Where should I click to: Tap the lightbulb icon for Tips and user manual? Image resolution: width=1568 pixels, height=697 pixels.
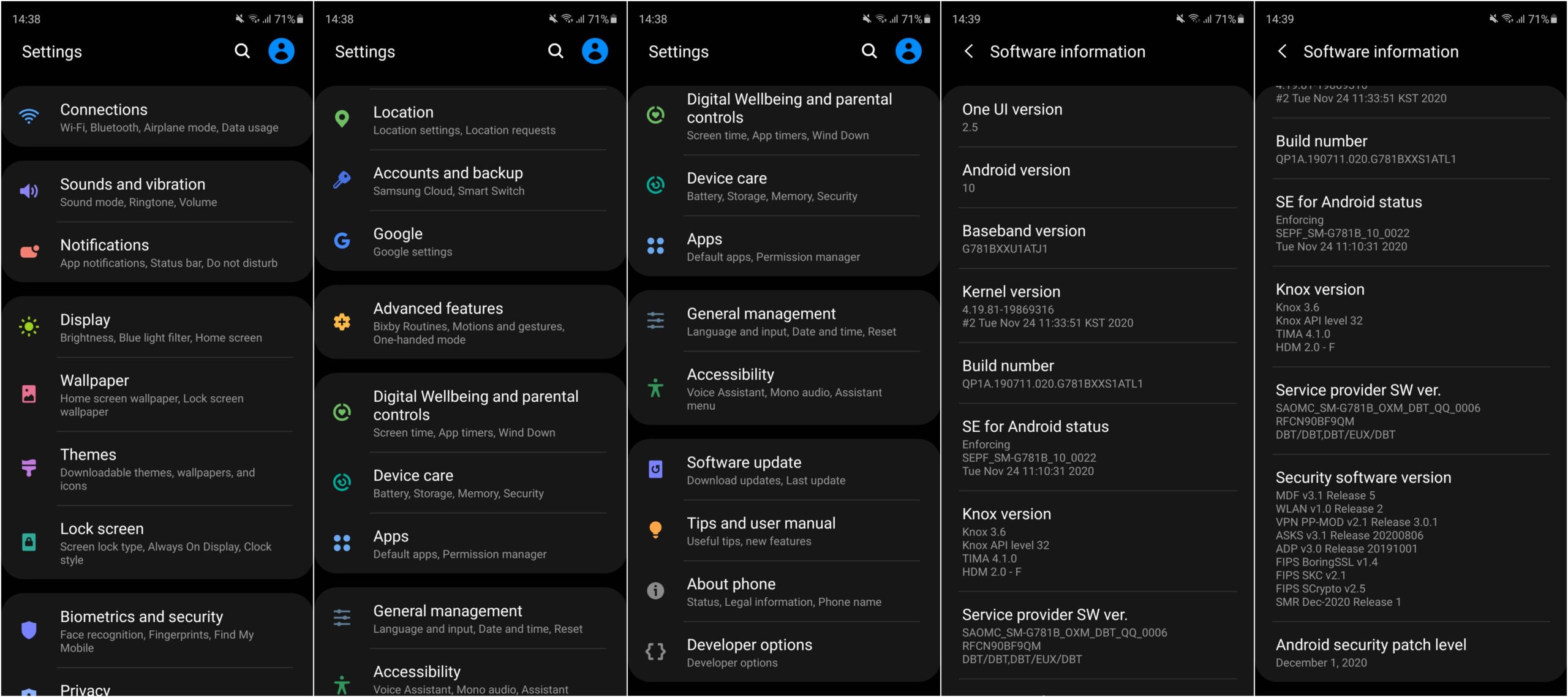pyautogui.click(x=655, y=530)
